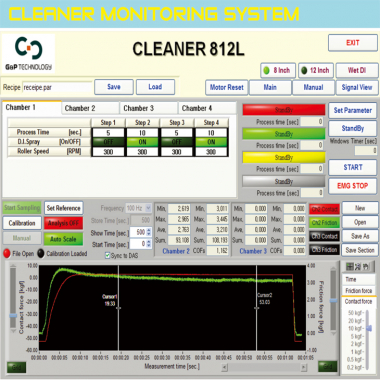Toggle the 12 Inch wafer size option
380x380 pixels.
[316, 70]
